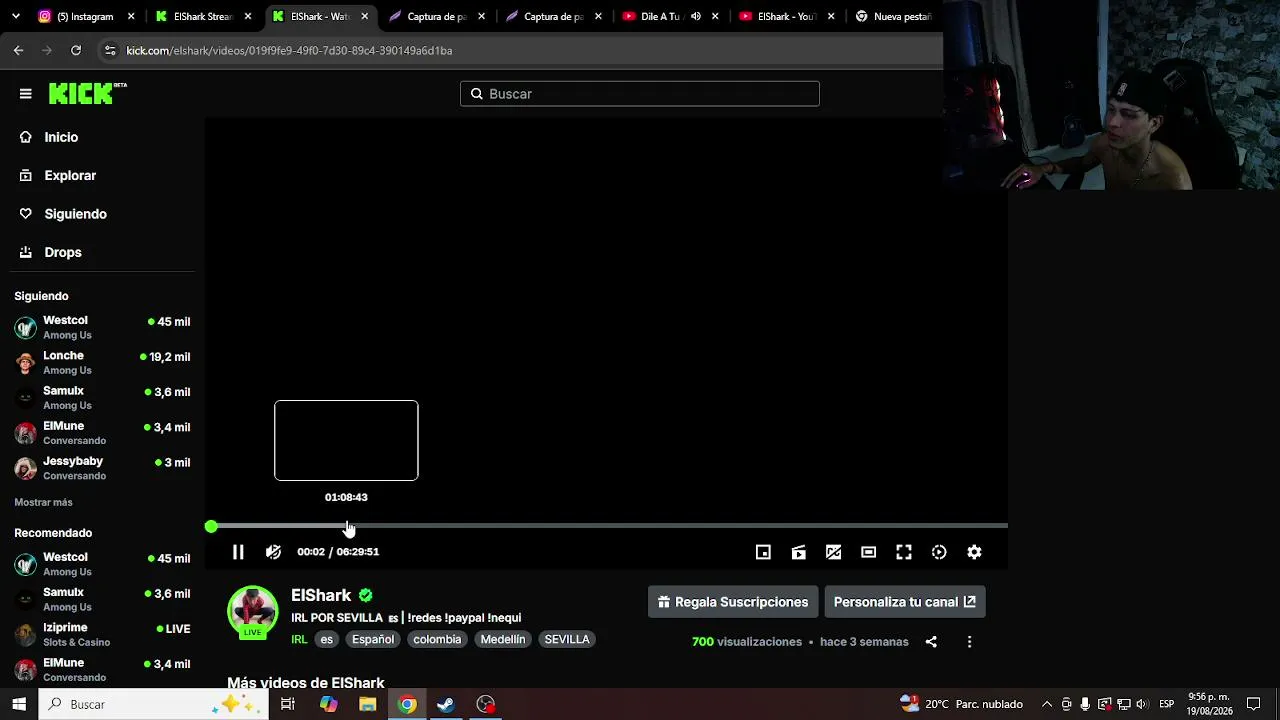The width and height of the screenshot is (1280, 720).
Task: Enable picture-in-picture mini player
Action: (x=763, y=552)
